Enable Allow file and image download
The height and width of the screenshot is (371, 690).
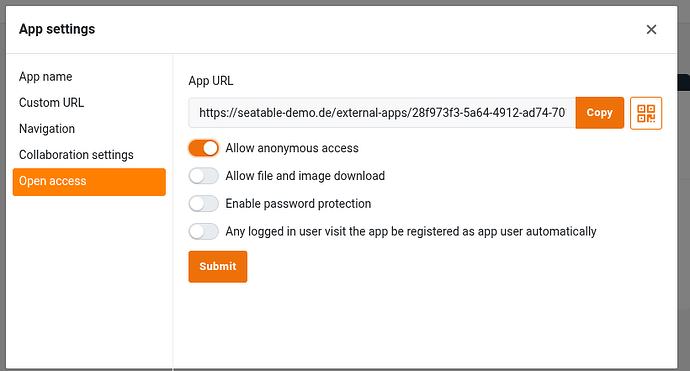click(204, 176)
